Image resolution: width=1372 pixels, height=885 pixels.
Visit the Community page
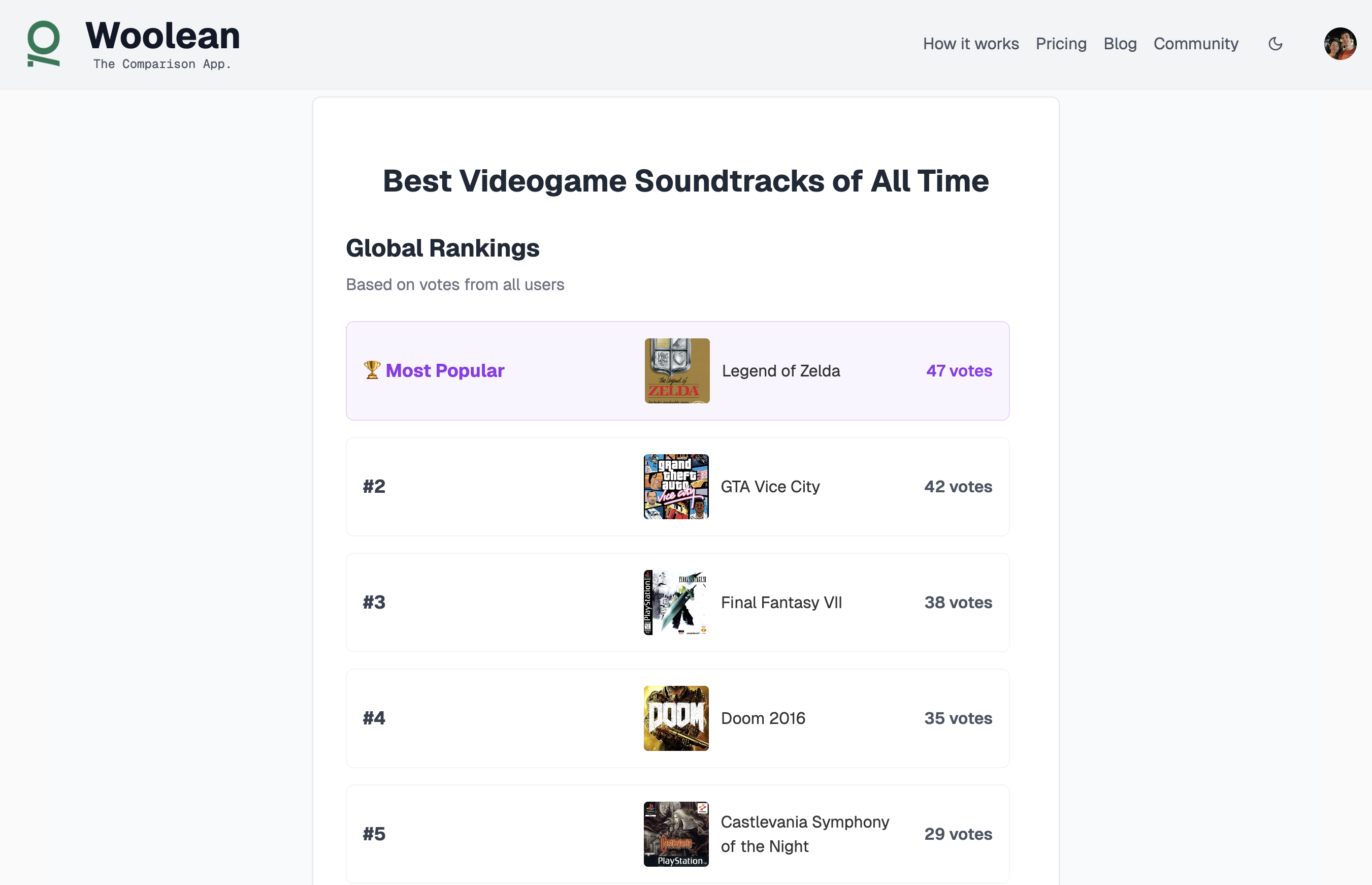coord(1196,44)
